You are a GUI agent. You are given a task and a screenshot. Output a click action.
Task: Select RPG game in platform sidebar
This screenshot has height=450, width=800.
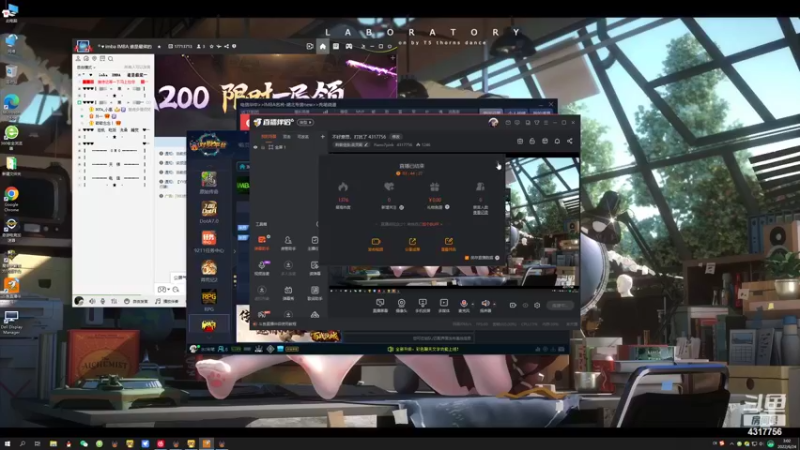tap(209, 301)
